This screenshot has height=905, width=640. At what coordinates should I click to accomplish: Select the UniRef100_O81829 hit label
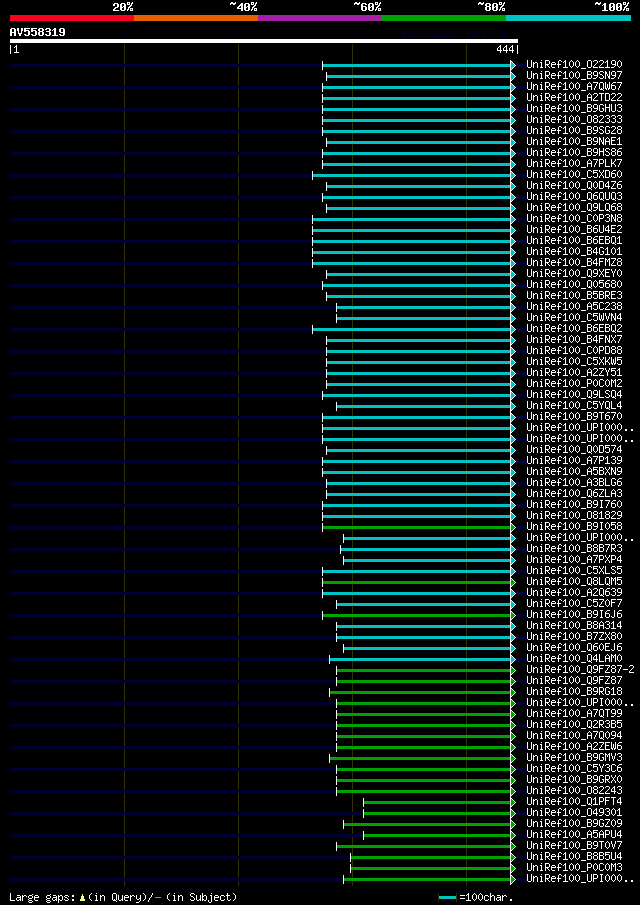click(574, 515)
